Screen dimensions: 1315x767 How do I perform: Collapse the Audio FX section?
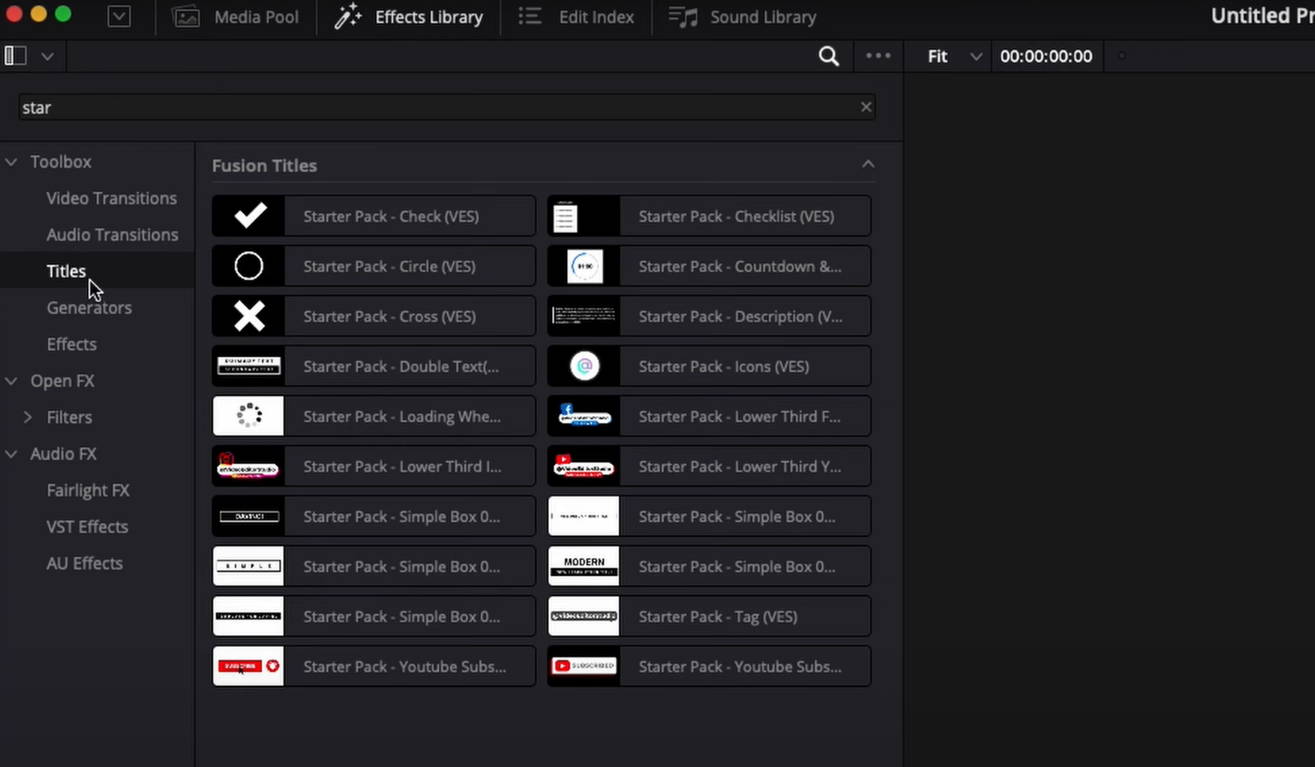(x=10, y=454)
